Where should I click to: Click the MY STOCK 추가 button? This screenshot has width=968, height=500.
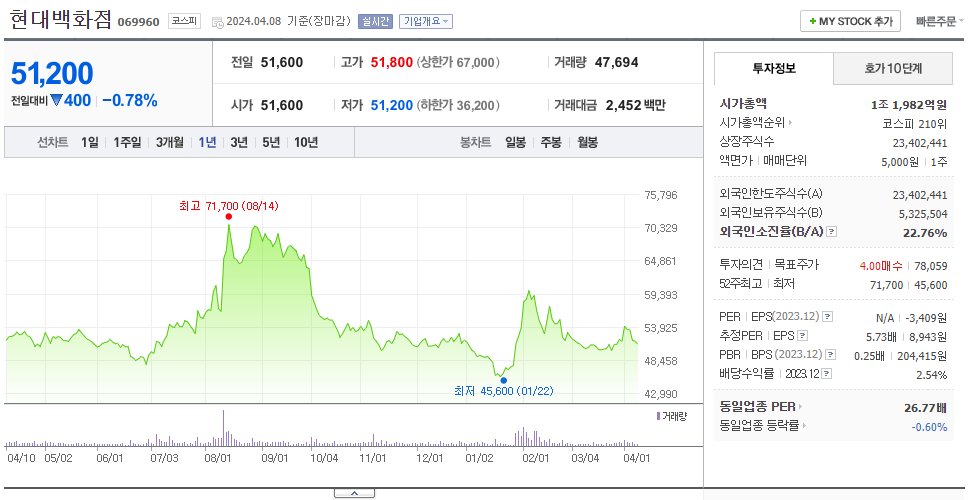click(851, 21)
